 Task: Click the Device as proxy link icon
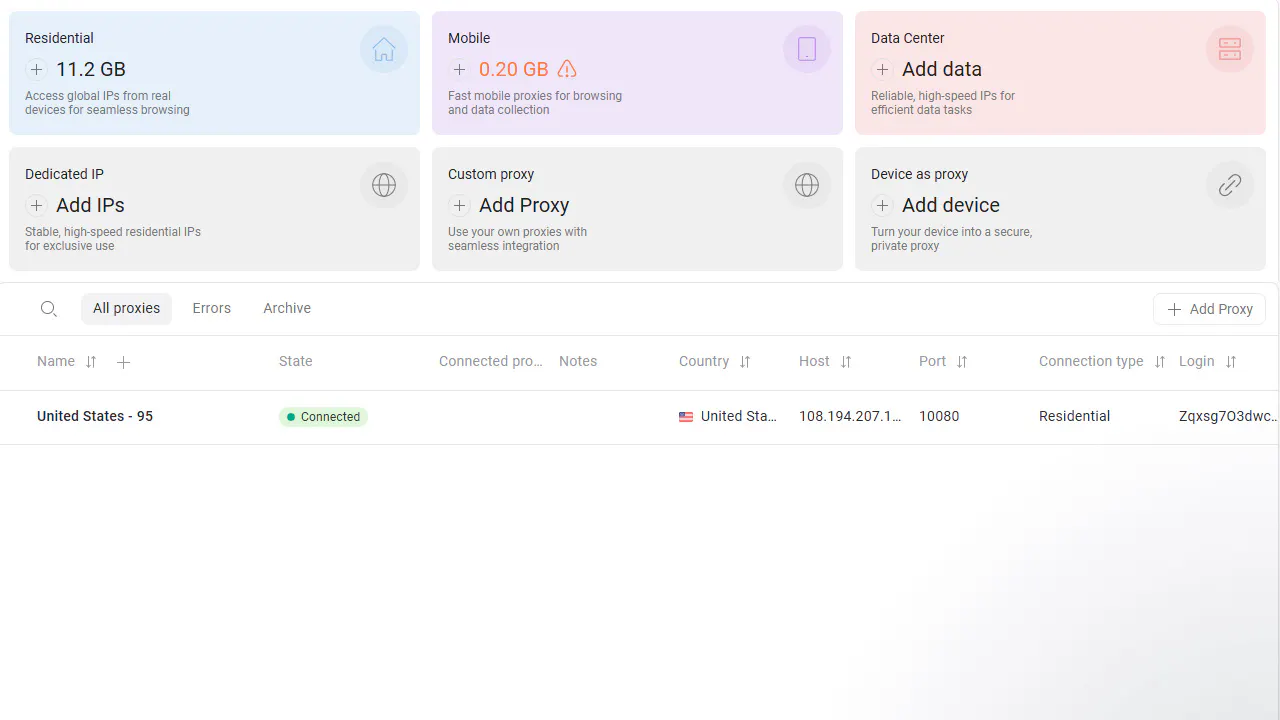[1230, 185]
